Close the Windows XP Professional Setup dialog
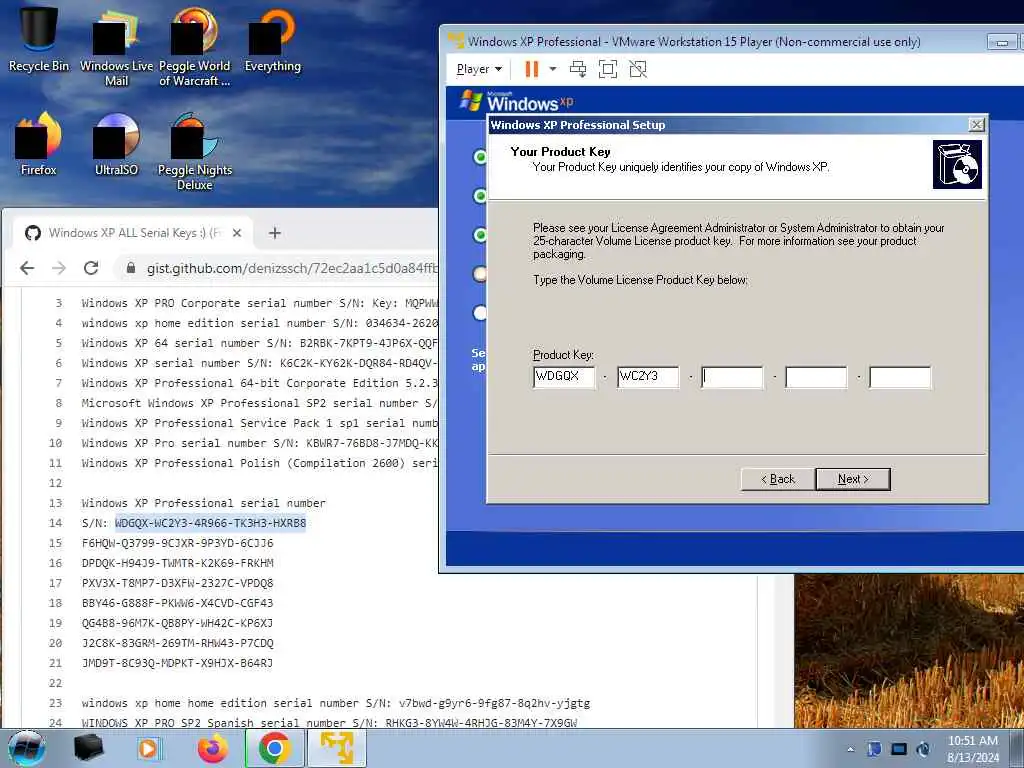This screenshot has height=768, width=1024. [x=976, y=125]
